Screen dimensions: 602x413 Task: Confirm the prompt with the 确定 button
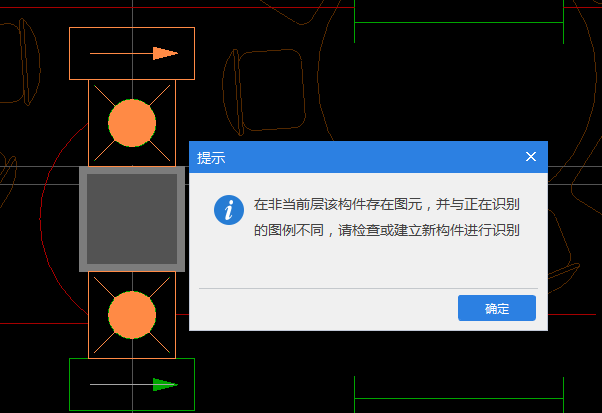[496, 308]
